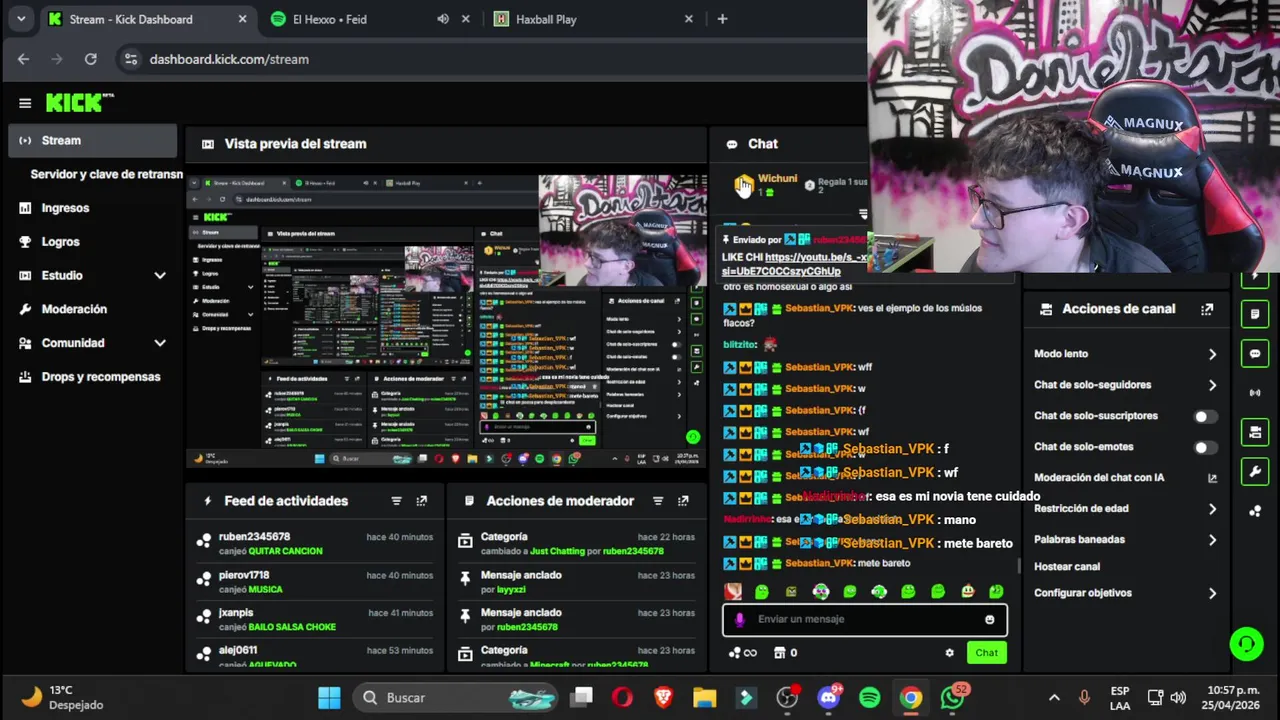The width and height of the screenshot is (1280, 720).
Task: Select the wrench tool in right sidebar
Action: coord(1255,471)
